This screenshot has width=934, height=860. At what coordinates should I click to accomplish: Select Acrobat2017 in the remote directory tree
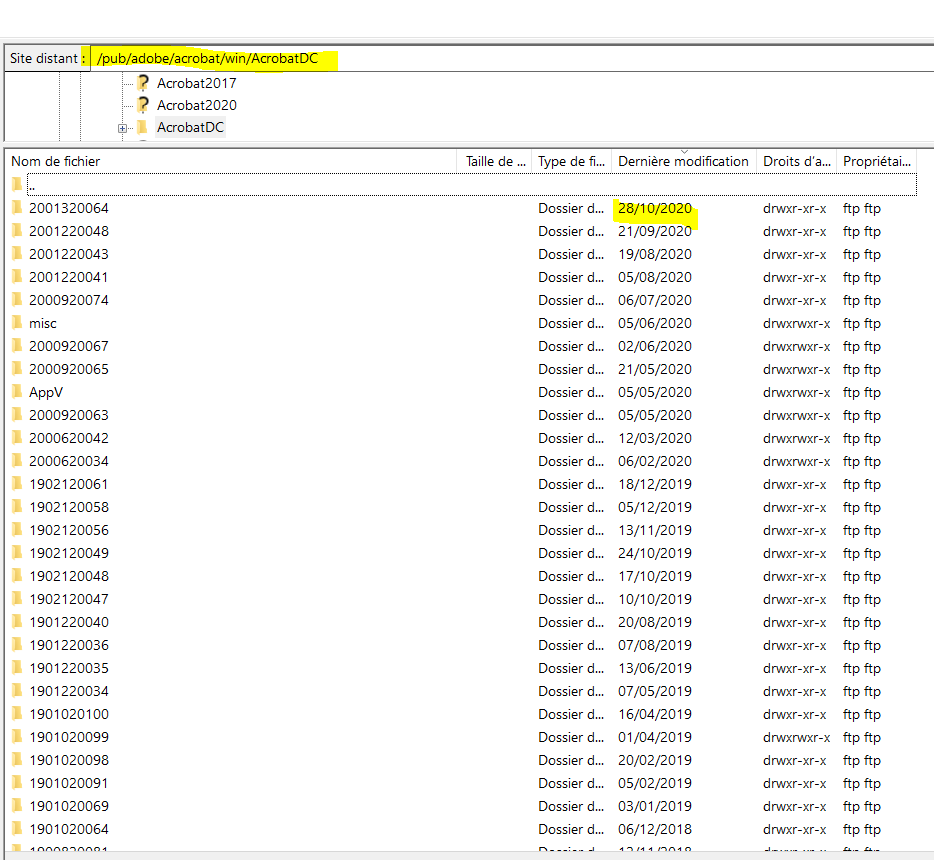click(196, 83)
